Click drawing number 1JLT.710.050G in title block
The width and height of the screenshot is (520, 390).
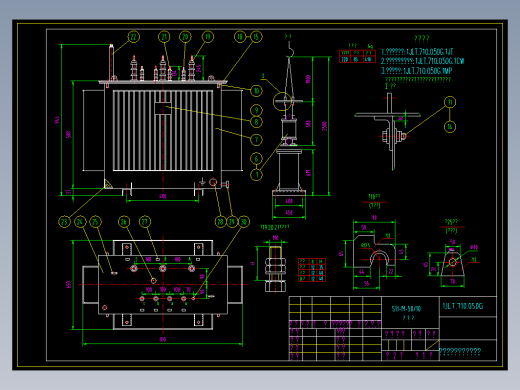463,306
